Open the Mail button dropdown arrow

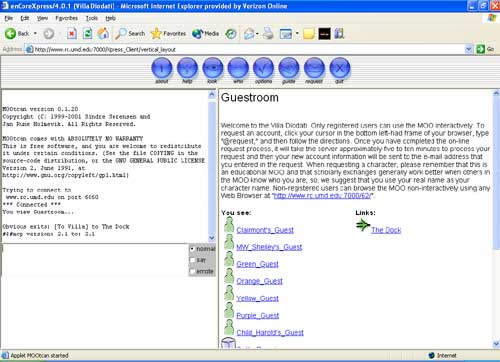click(x=257, y=34)
